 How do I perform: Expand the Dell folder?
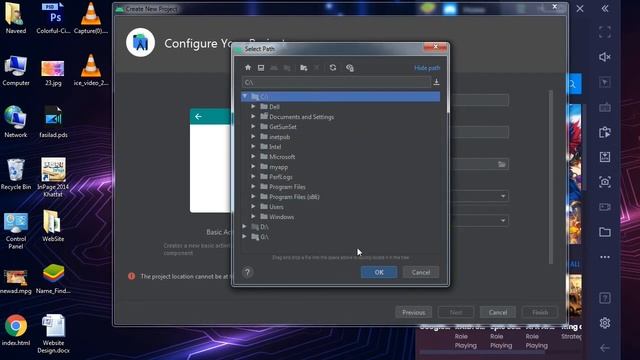tap(253, 107)
